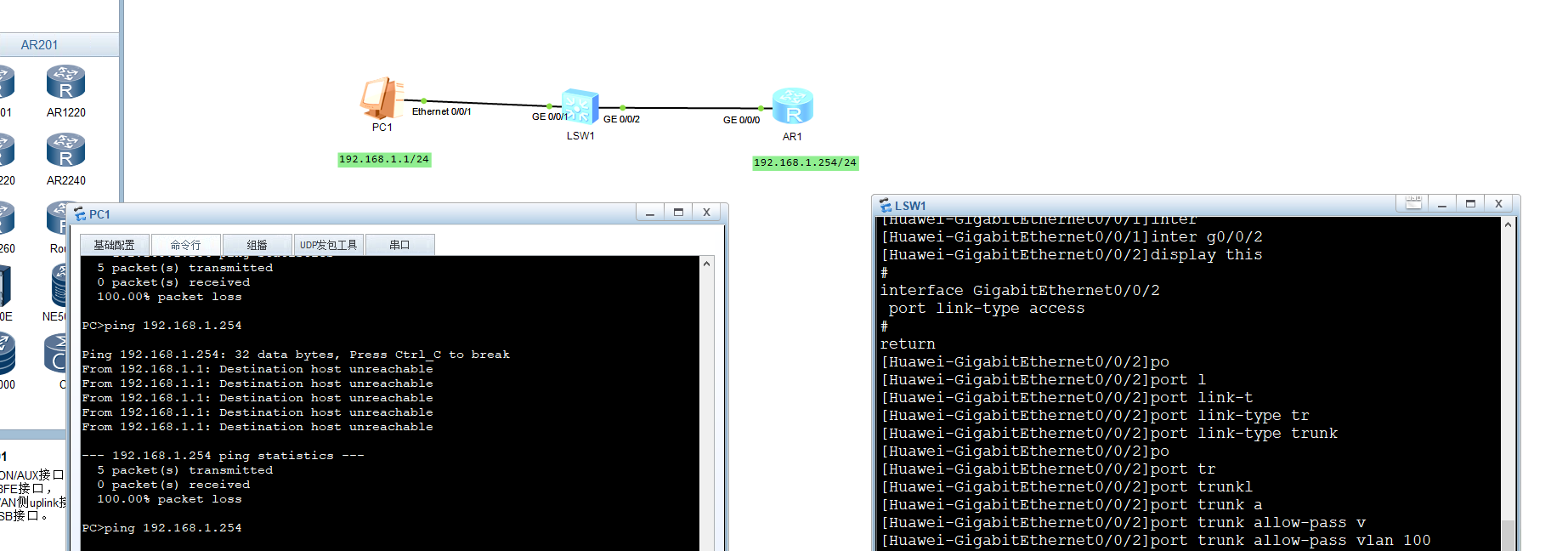Screen dimensions: 1568x551
Task: Select the PC1 computer in the topology
Action: click(x=381, y=99)
